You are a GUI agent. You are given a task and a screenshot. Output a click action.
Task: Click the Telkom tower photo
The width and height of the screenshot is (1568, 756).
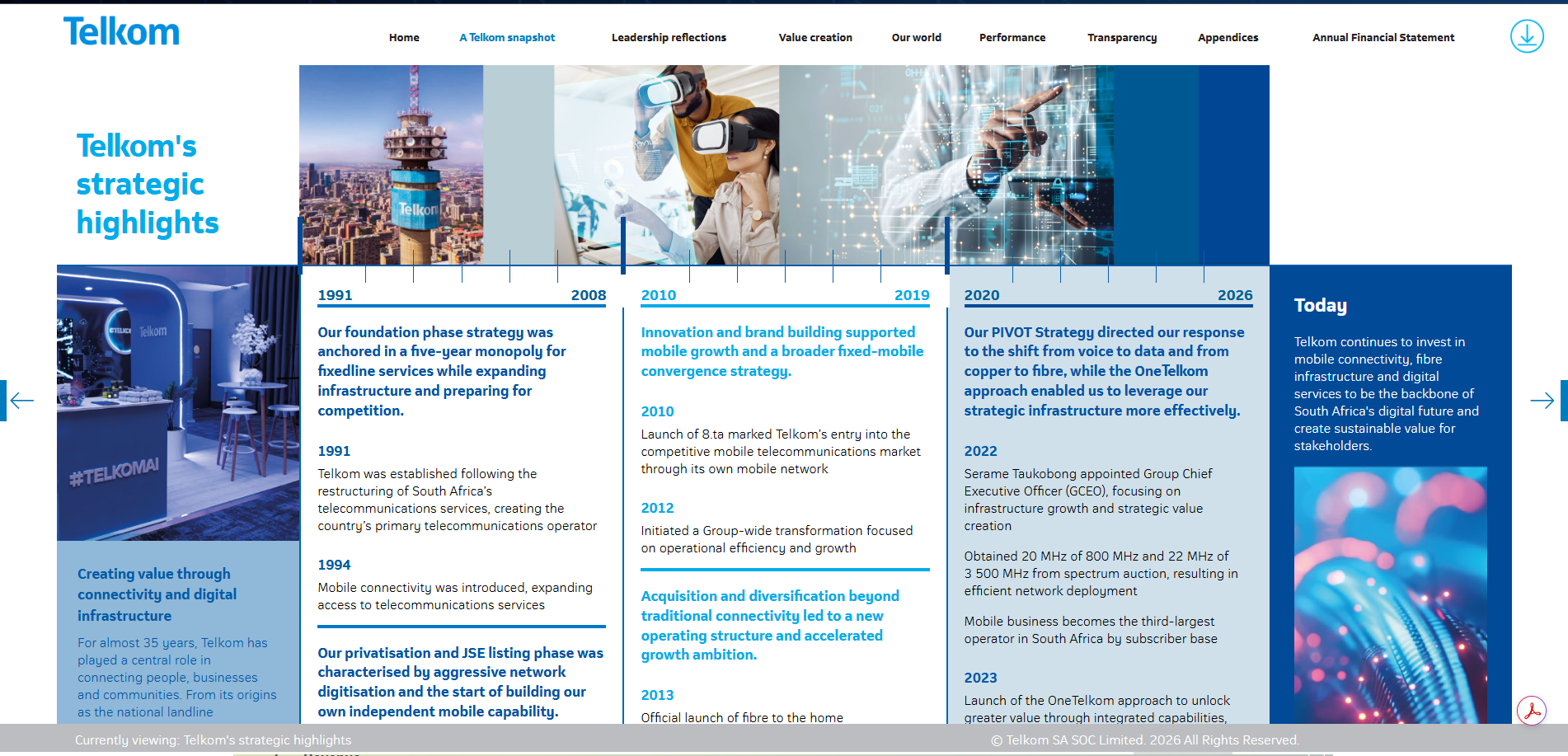391,165
